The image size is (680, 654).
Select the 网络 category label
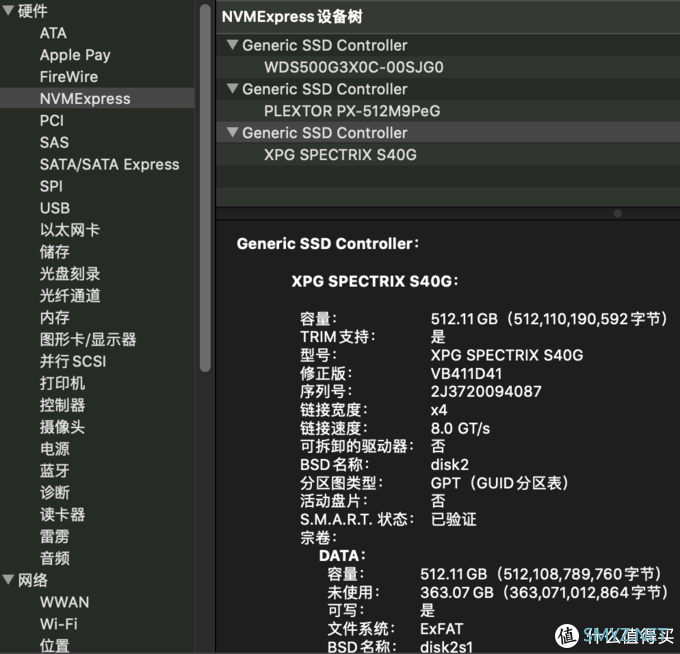click(x=33, y=580)
